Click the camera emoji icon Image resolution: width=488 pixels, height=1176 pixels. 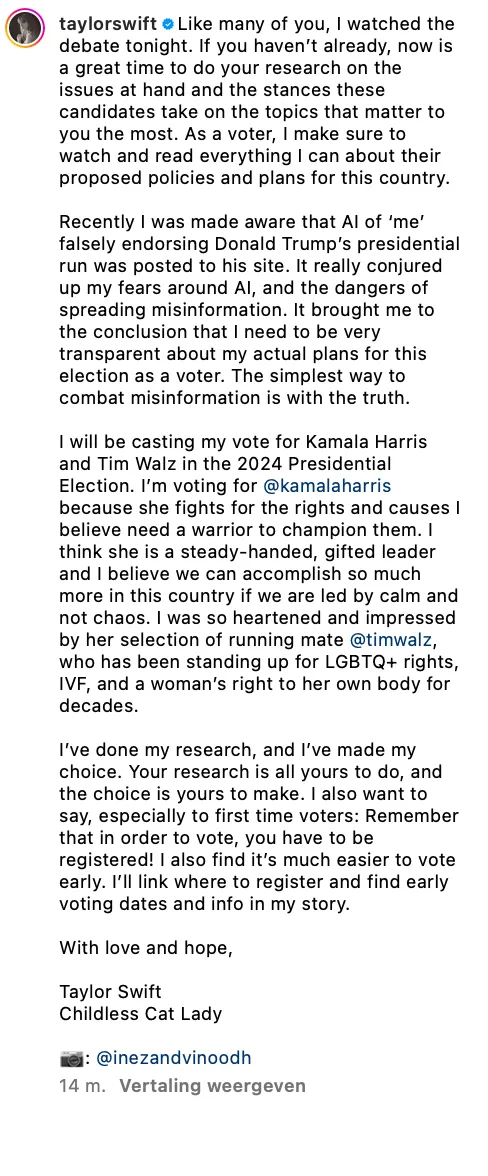[72, 1058]
